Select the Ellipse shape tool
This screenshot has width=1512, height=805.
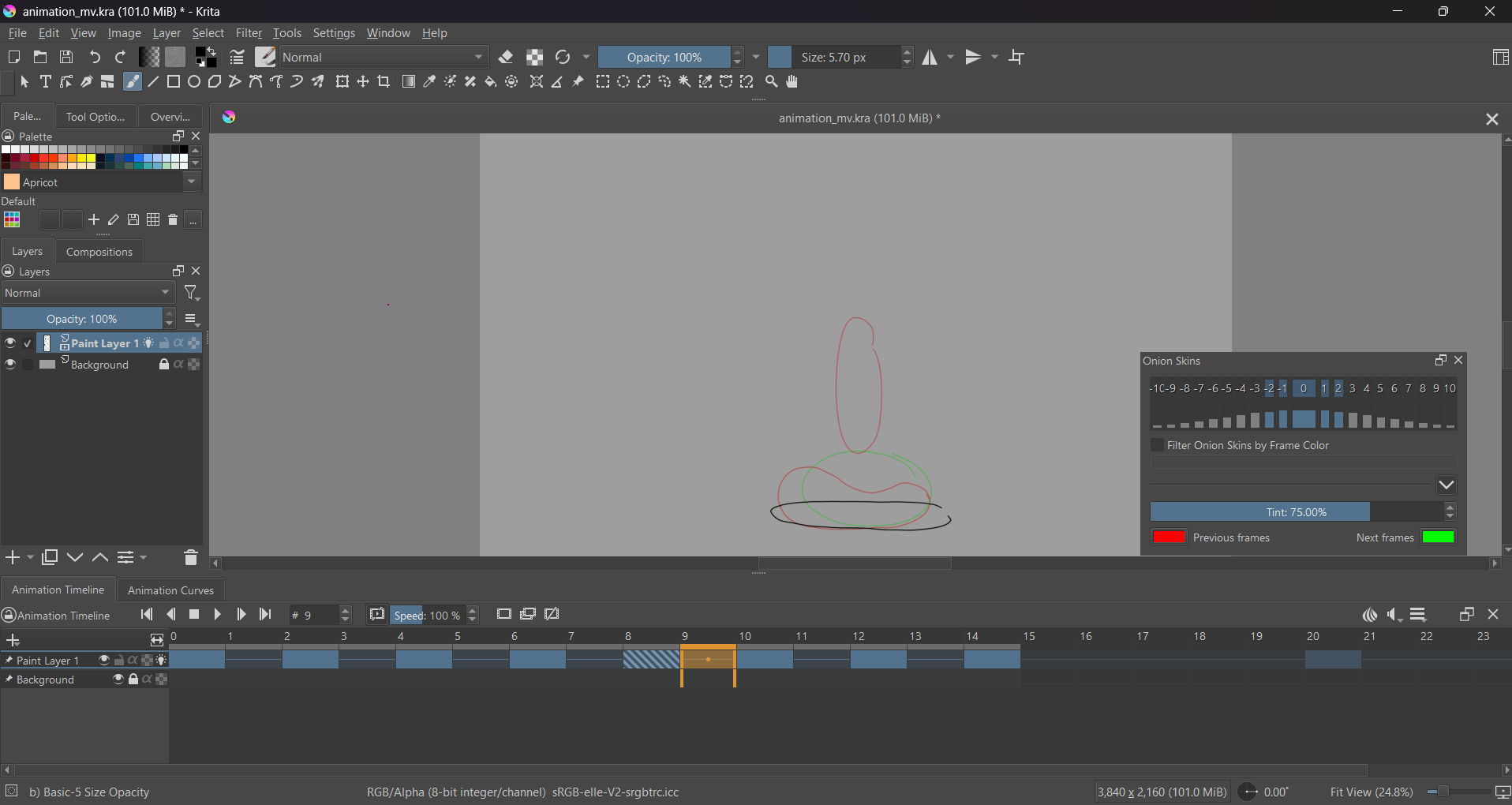(194, 82)
